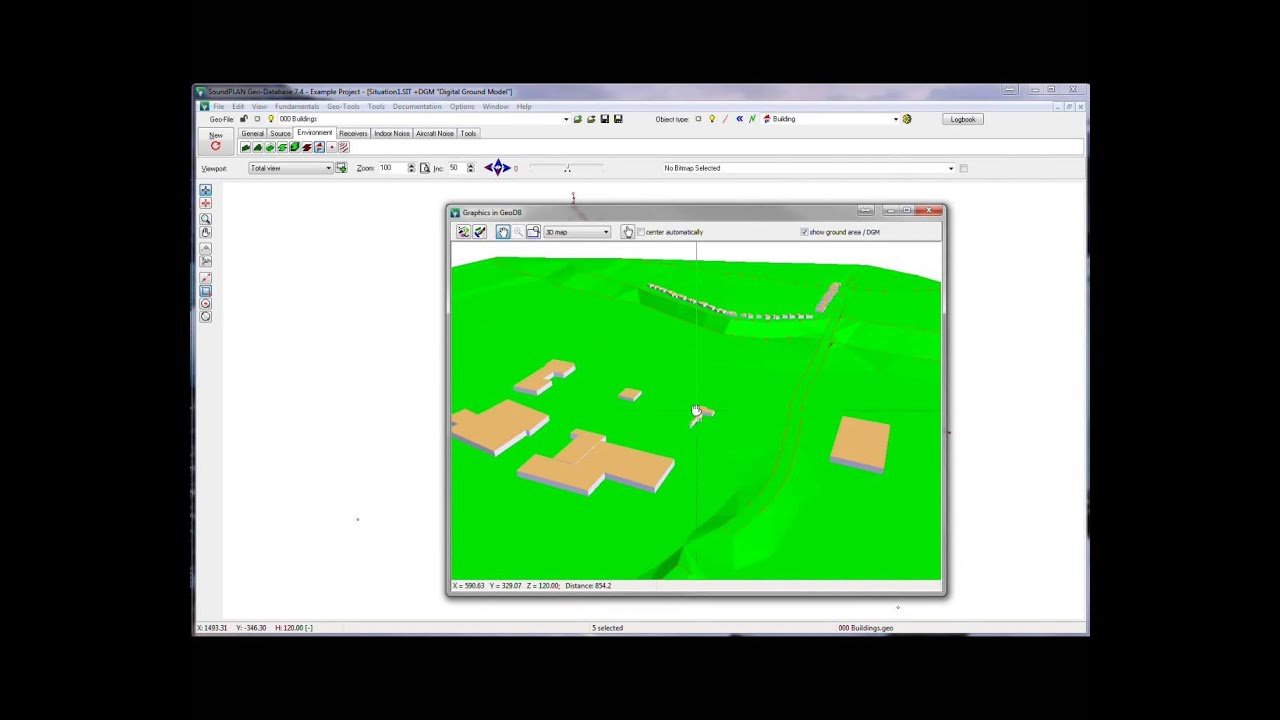Click the first save disk icon
This screenshot has width=1280, height=720.
(604, 119)
